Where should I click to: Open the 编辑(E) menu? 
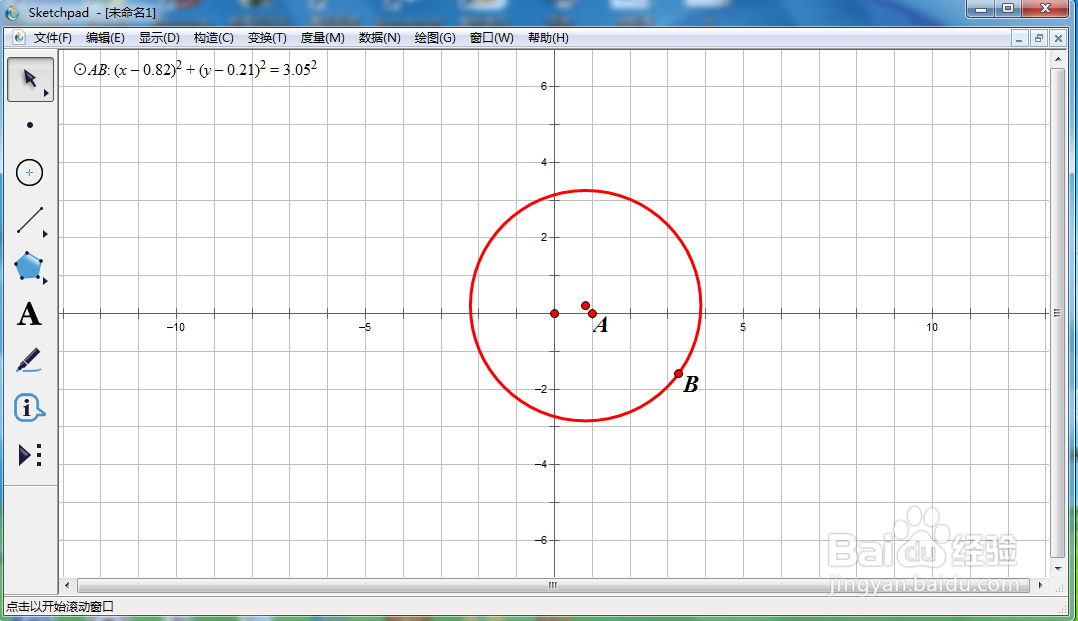(105, 38)
